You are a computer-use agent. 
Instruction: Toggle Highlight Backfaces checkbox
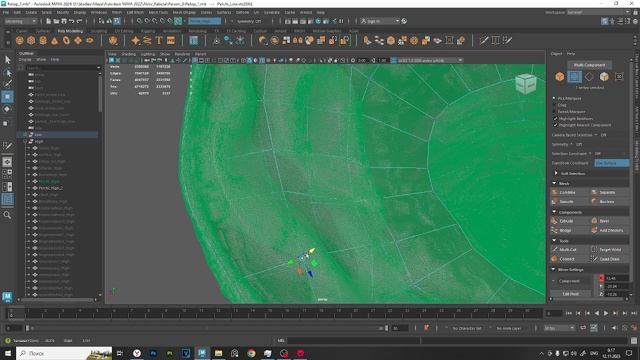[x=555, y=118]
